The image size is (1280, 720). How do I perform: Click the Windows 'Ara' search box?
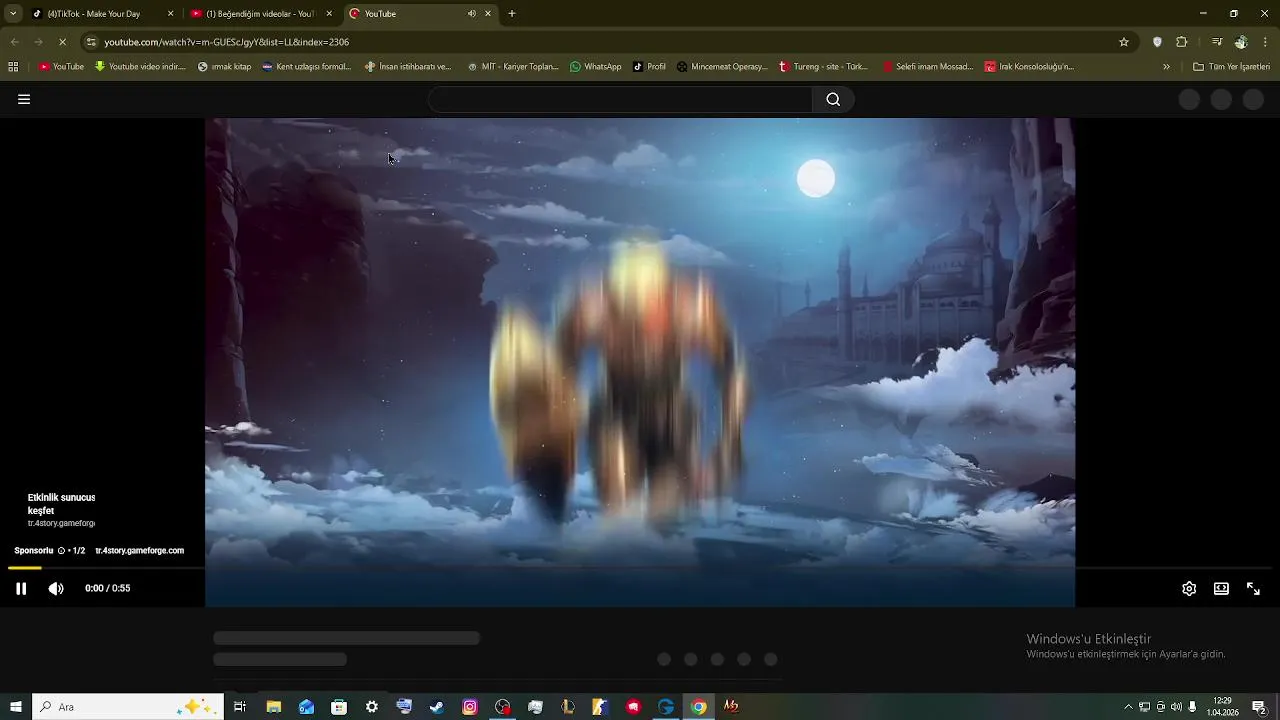click(127, 707)
